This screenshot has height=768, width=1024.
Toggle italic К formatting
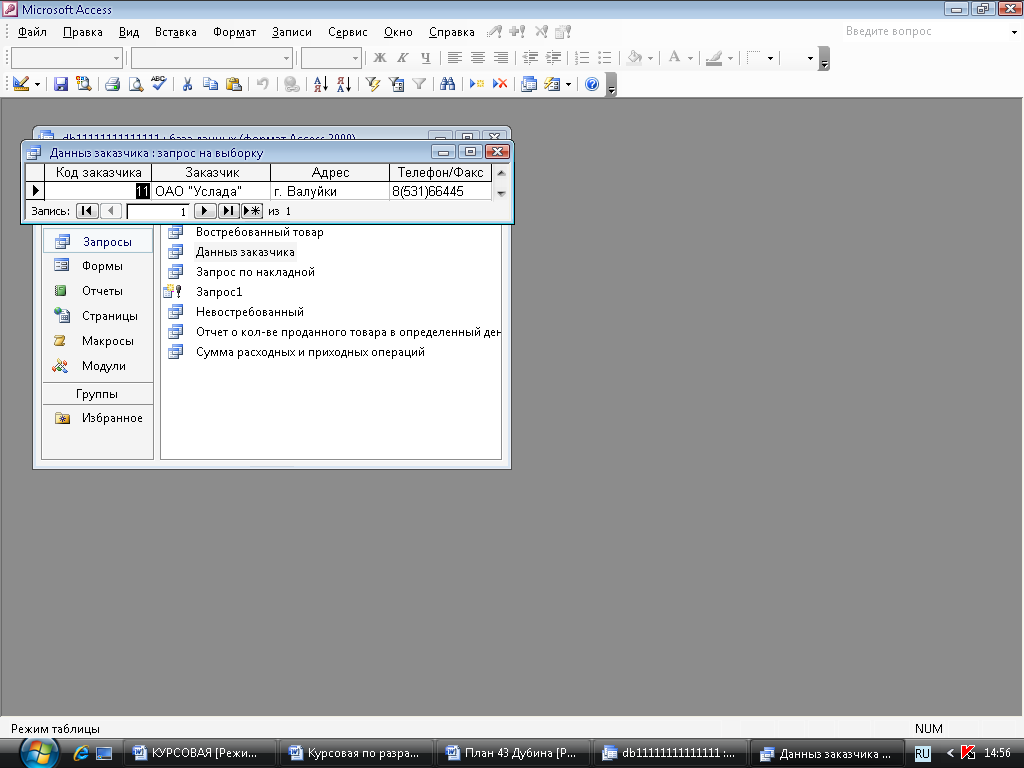tap(403, 58)
